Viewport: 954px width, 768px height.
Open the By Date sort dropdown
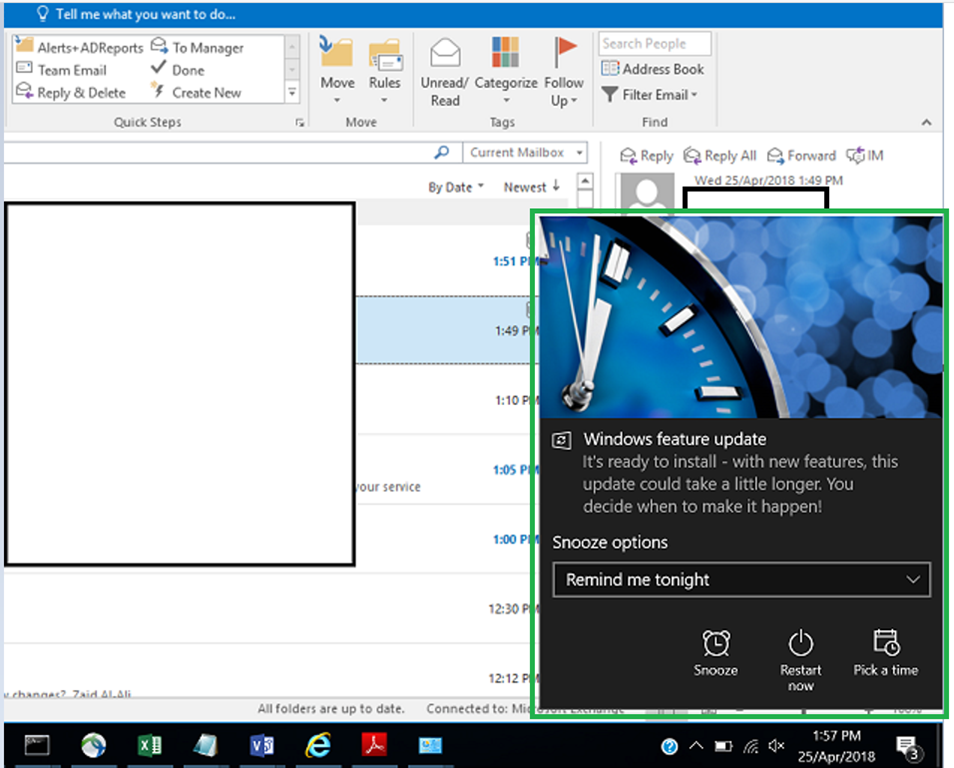click(456, 187)
